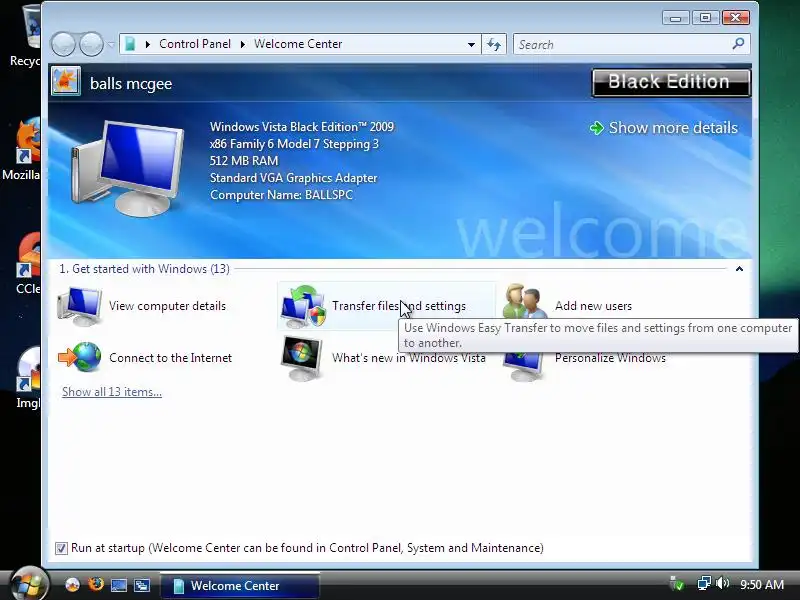Click the address bar folder icon
The height and width of the screenshot is (600, 800).
tap(130, 44)
